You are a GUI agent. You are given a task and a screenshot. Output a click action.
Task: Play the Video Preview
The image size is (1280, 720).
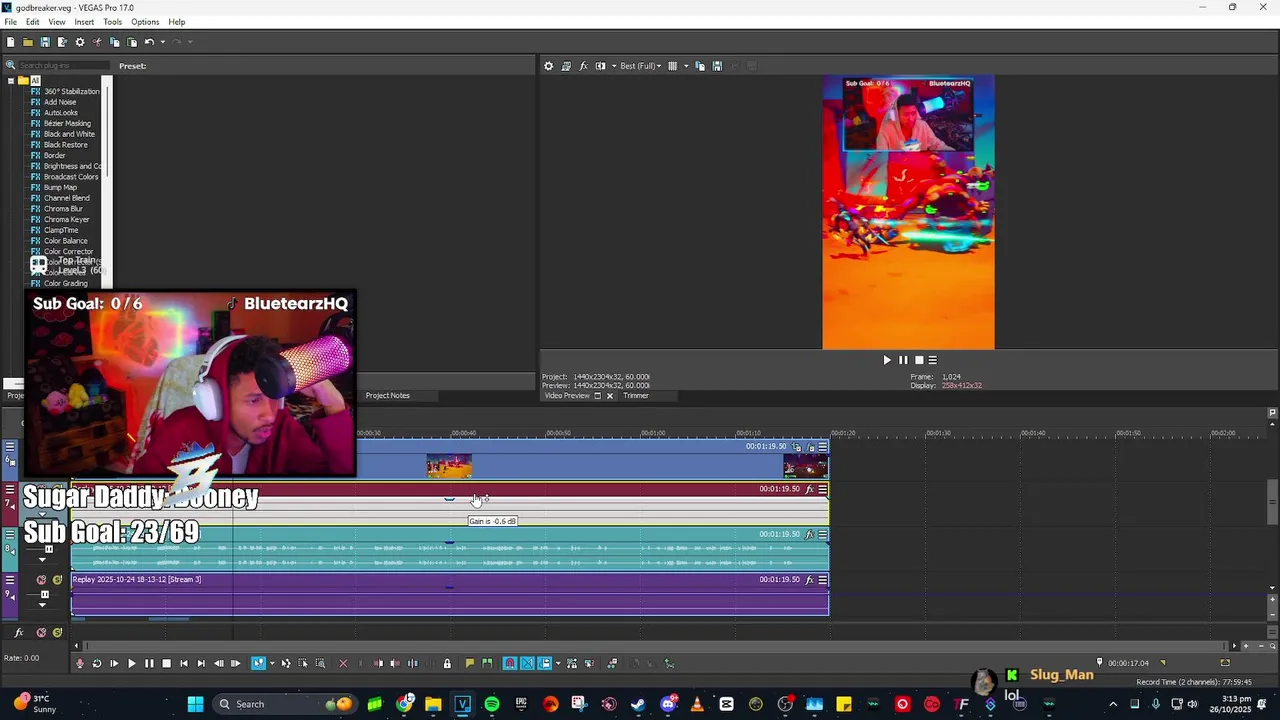point(886,360)
